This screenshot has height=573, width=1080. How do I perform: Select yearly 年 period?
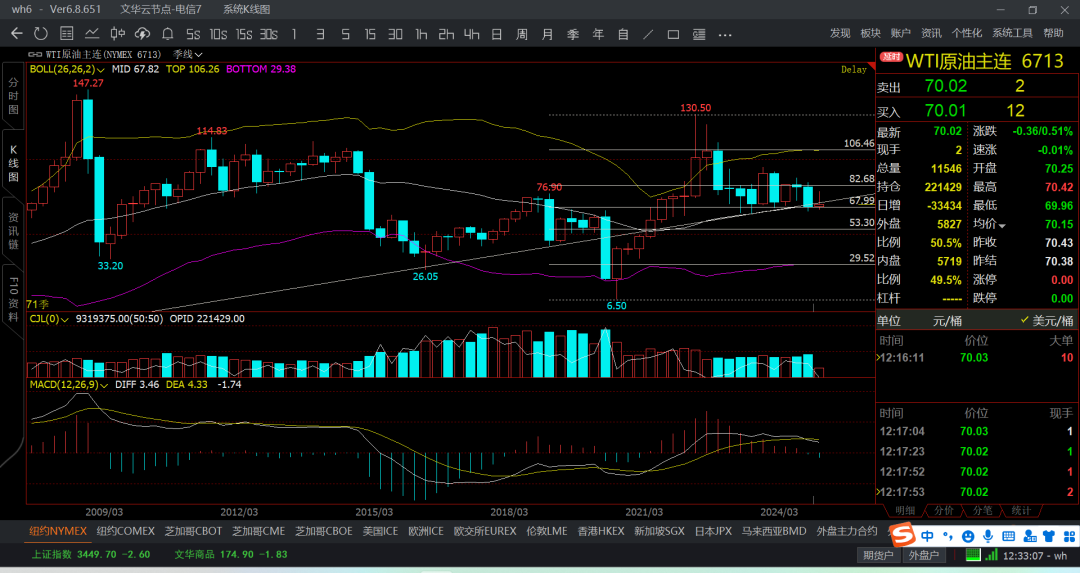[x=598, y=34]
